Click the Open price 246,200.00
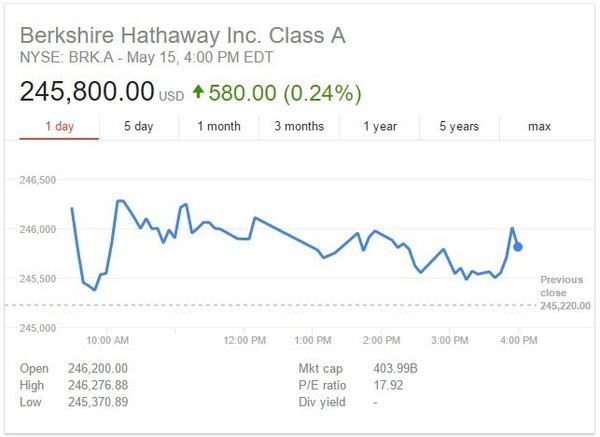 (98, 367)
